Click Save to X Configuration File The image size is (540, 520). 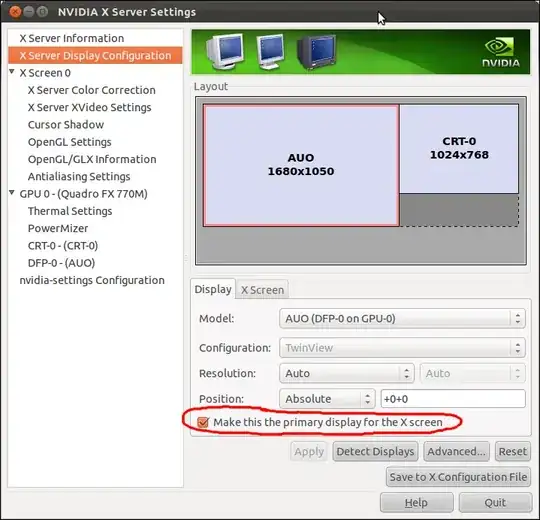coord(458,477)
